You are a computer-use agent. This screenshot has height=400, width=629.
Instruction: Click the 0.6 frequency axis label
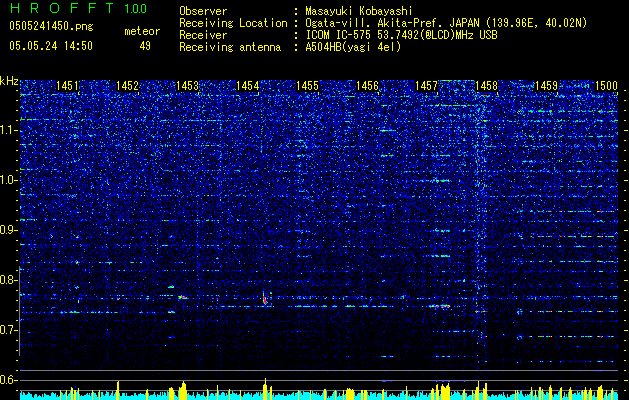pos(9,380)
